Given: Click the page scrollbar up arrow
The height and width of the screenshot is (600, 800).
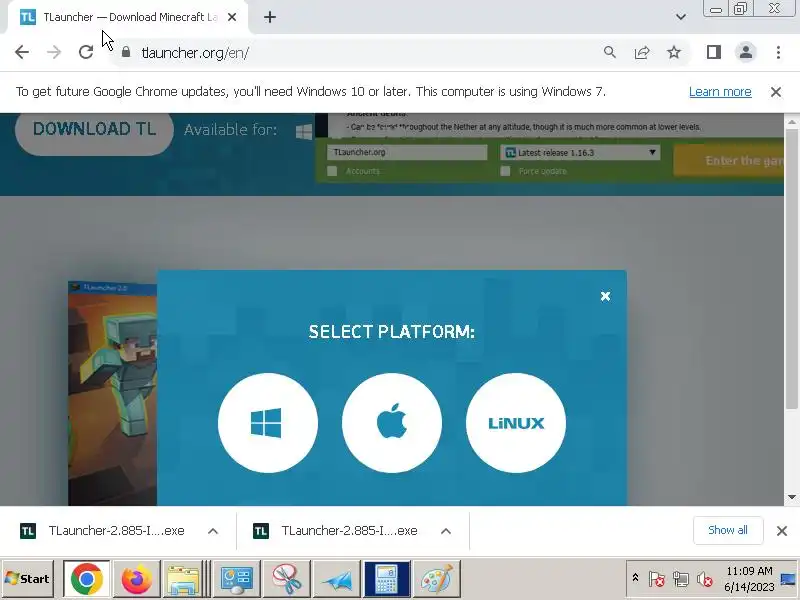Looking at the screenshot, I should pyautogui.click(x=791, y=122).
